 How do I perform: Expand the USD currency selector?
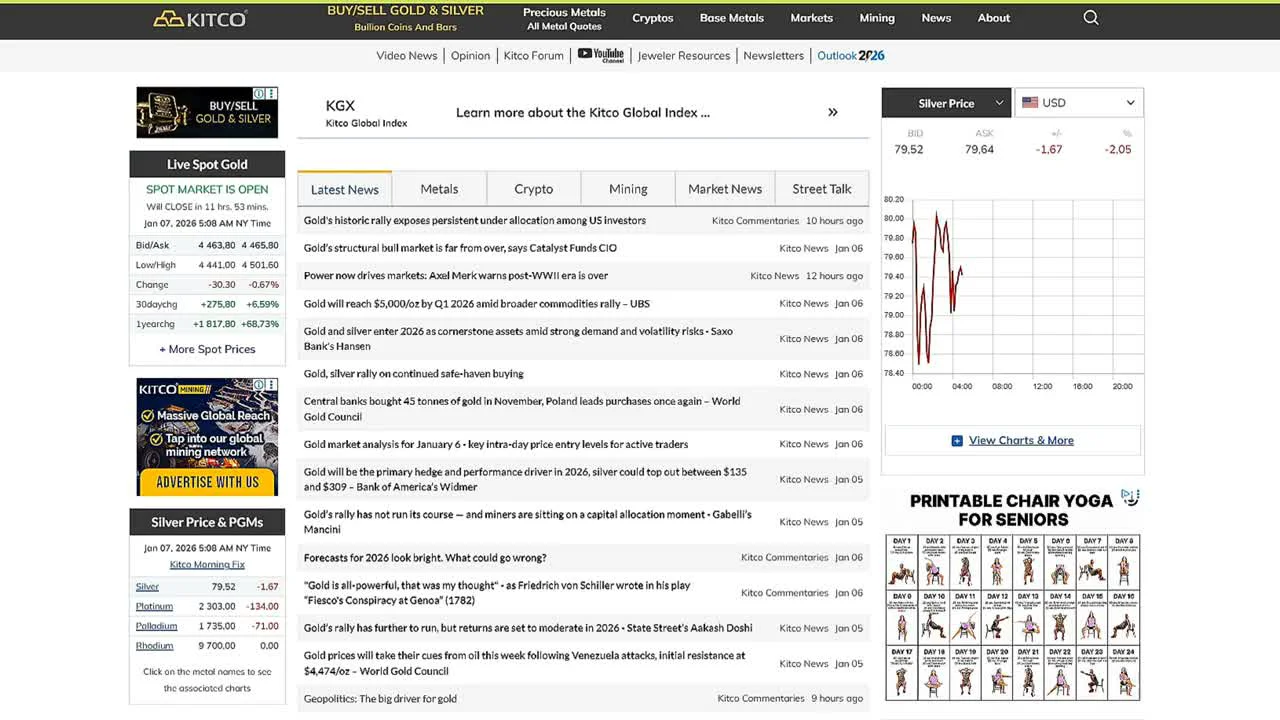pos(1079,103)
